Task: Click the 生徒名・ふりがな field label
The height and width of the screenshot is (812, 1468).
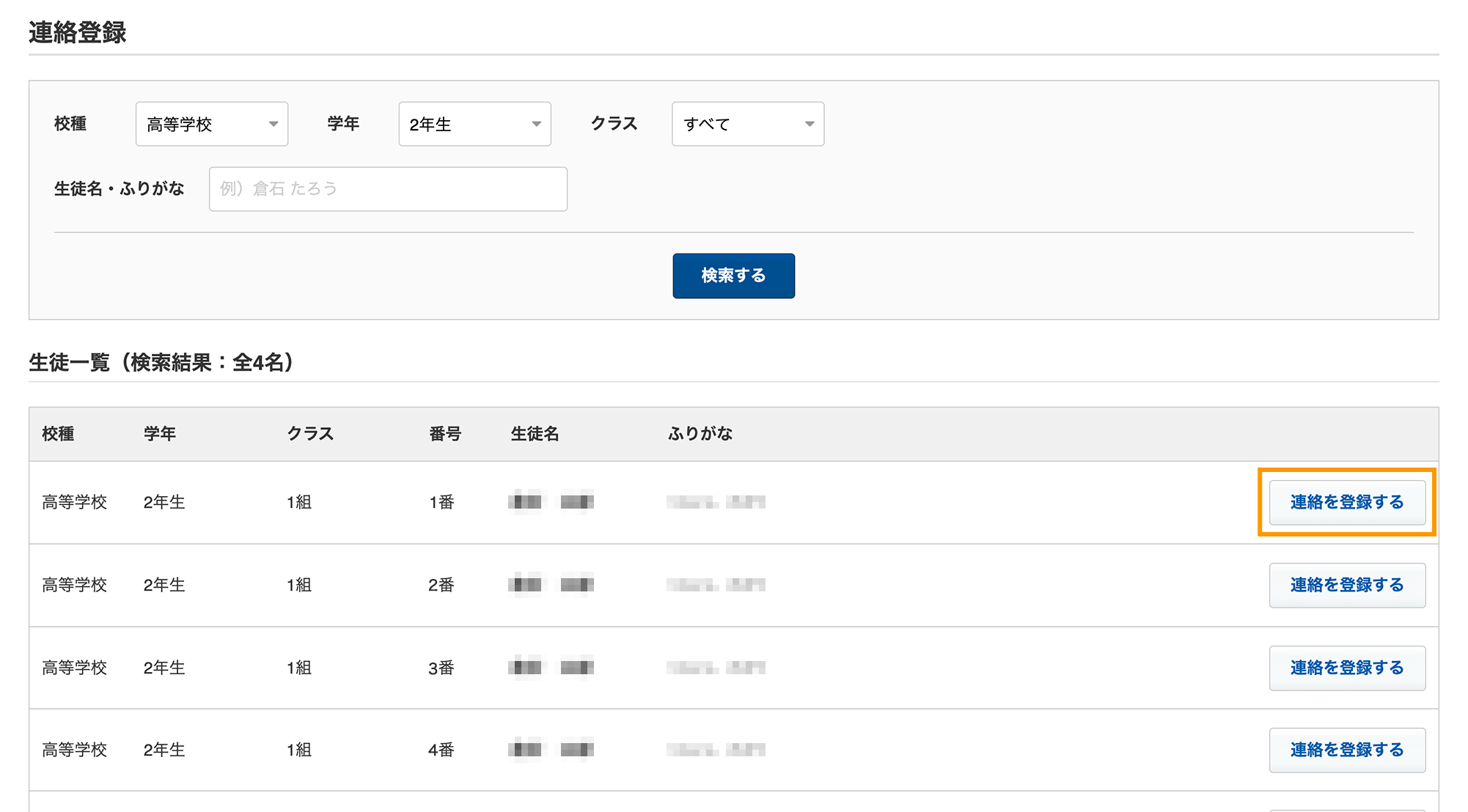Action: click(x=119, y=189)
